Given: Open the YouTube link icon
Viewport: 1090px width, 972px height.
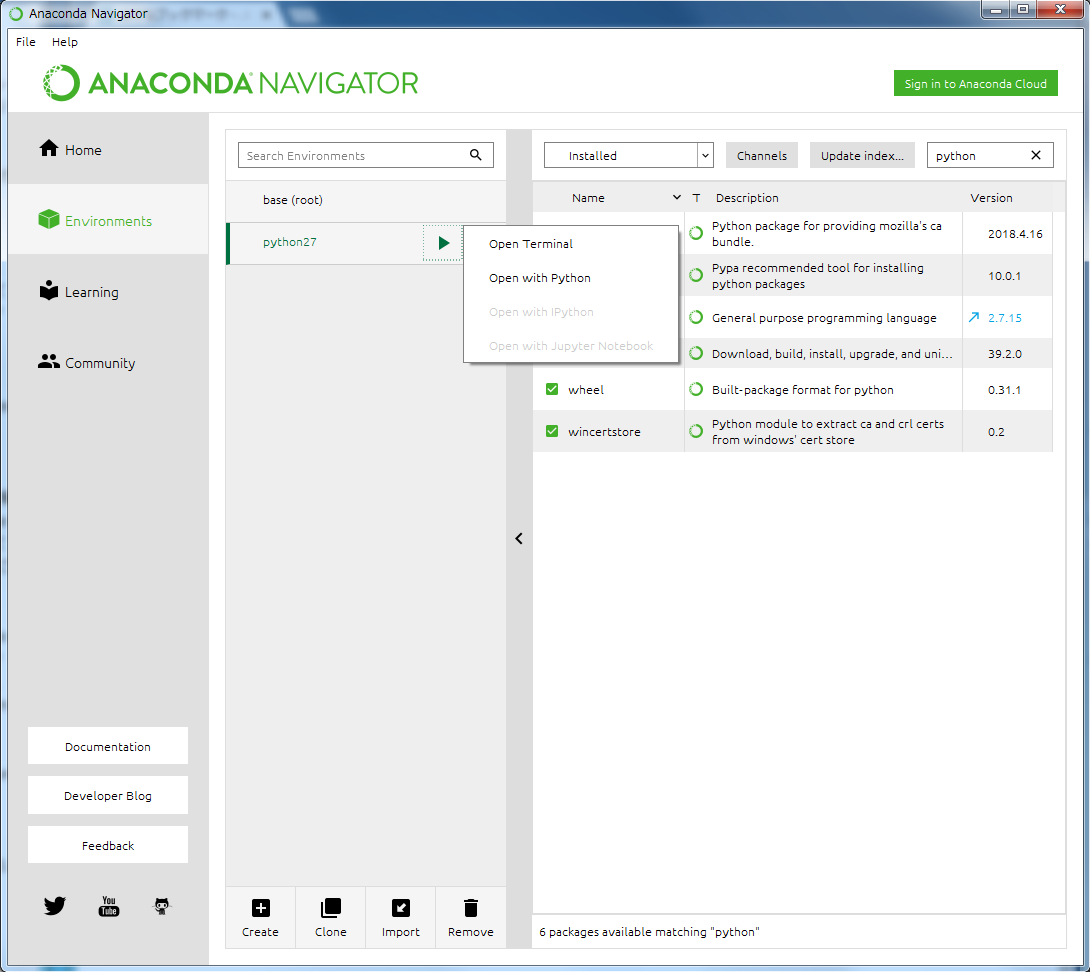Looking at the screenshot, I should tap(108, 906).
